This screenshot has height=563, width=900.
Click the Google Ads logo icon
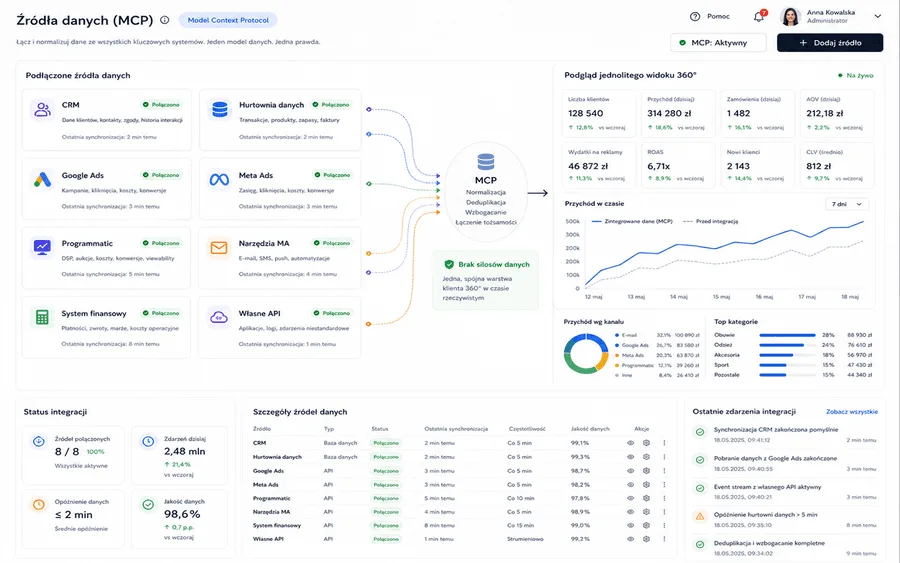42,180
